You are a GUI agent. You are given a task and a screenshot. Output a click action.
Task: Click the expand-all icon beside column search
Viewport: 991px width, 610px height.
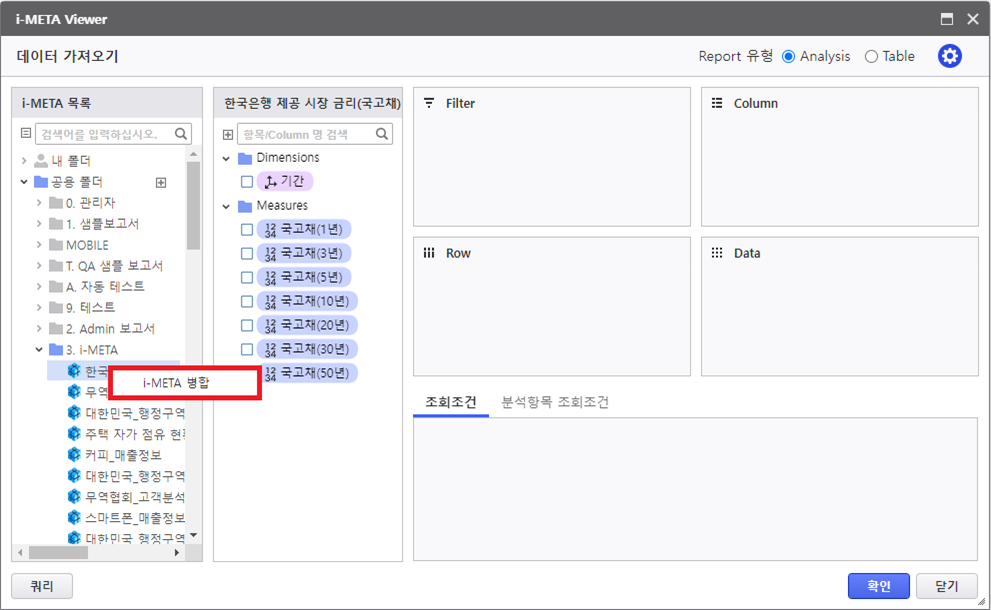228,134
